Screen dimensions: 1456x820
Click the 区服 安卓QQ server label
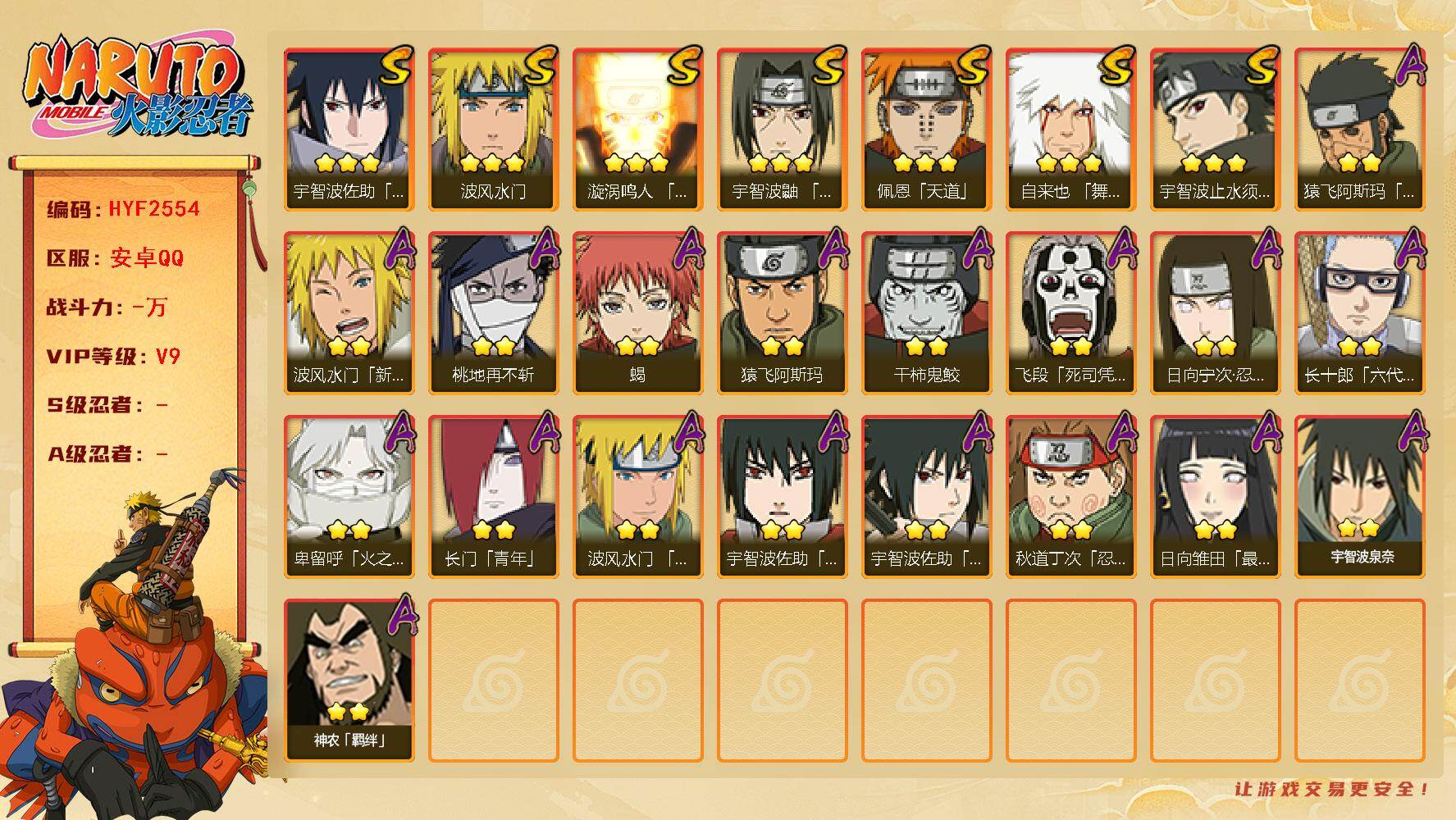(115, 258)
